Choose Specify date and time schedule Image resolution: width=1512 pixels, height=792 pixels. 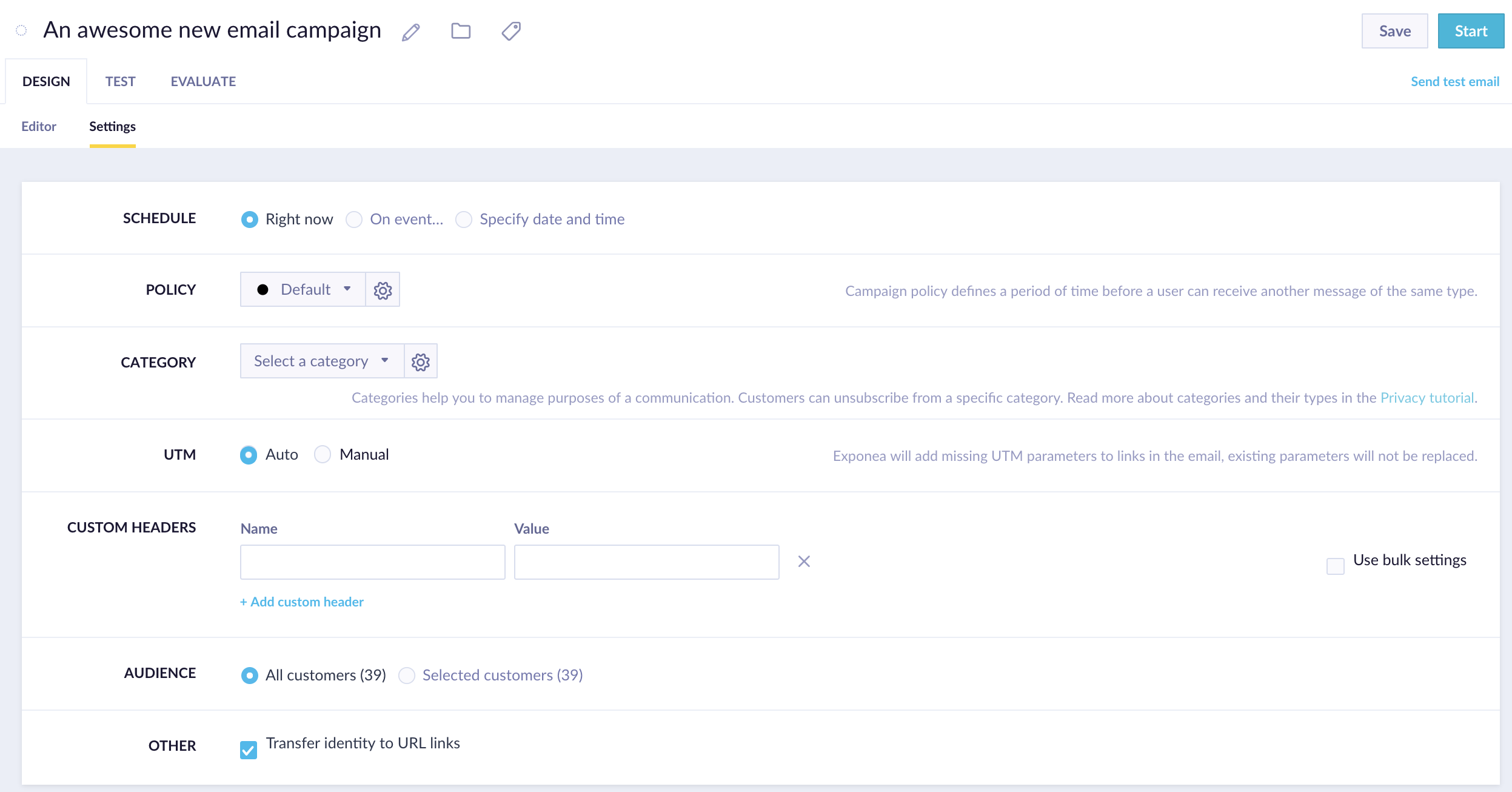click(464, 220)
